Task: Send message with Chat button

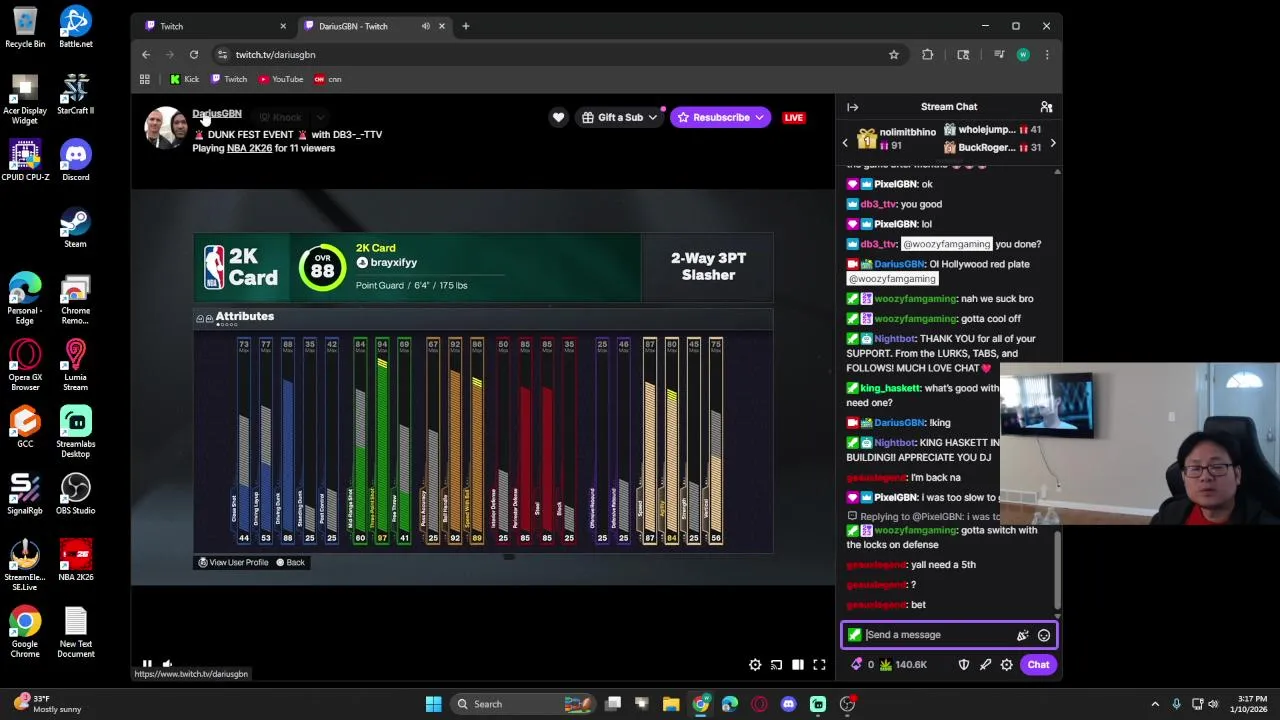Action: [1038, 665]
